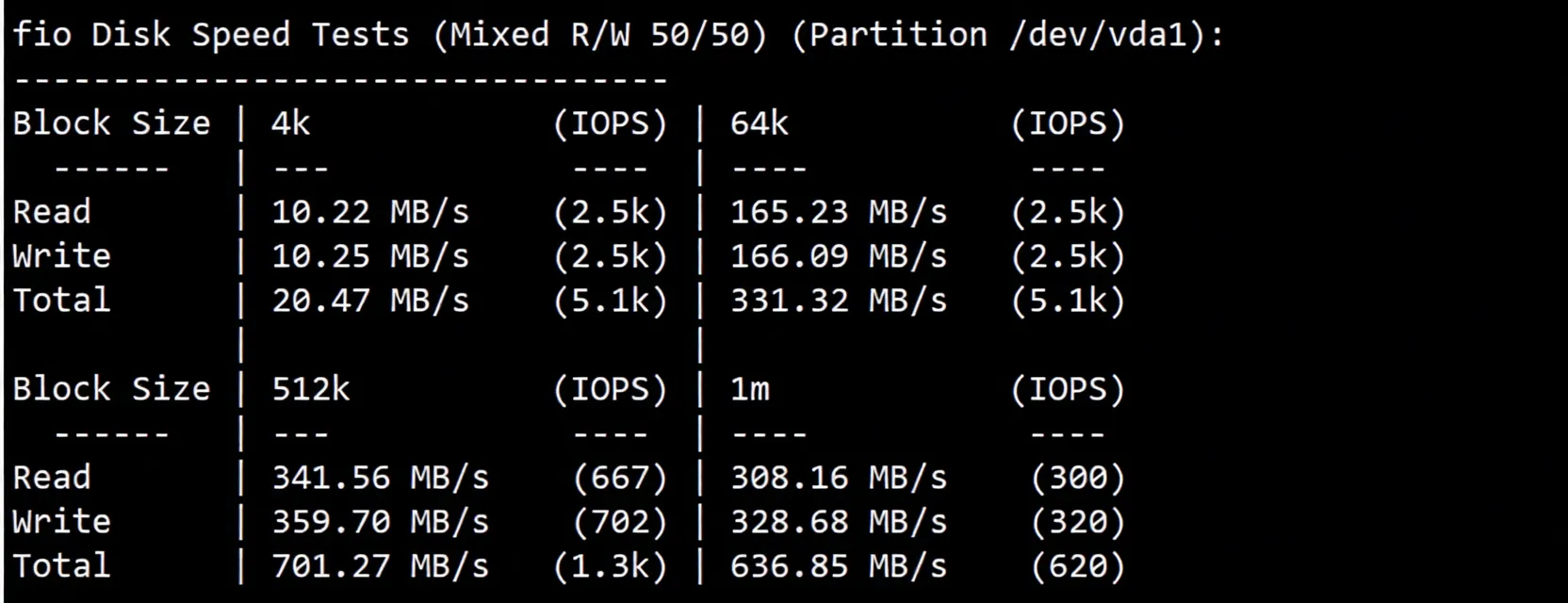Click the 636.85 MB/s total value
Image resolution: width=1568 pixels, height=603 pixels.
tap(838, 566)
